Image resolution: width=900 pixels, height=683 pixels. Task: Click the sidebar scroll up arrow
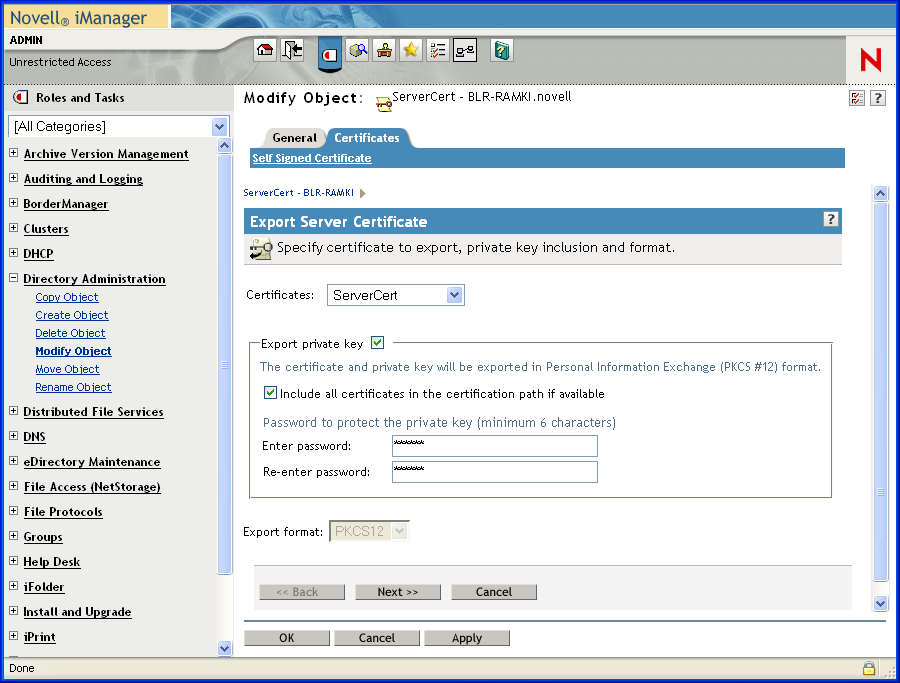224,146
